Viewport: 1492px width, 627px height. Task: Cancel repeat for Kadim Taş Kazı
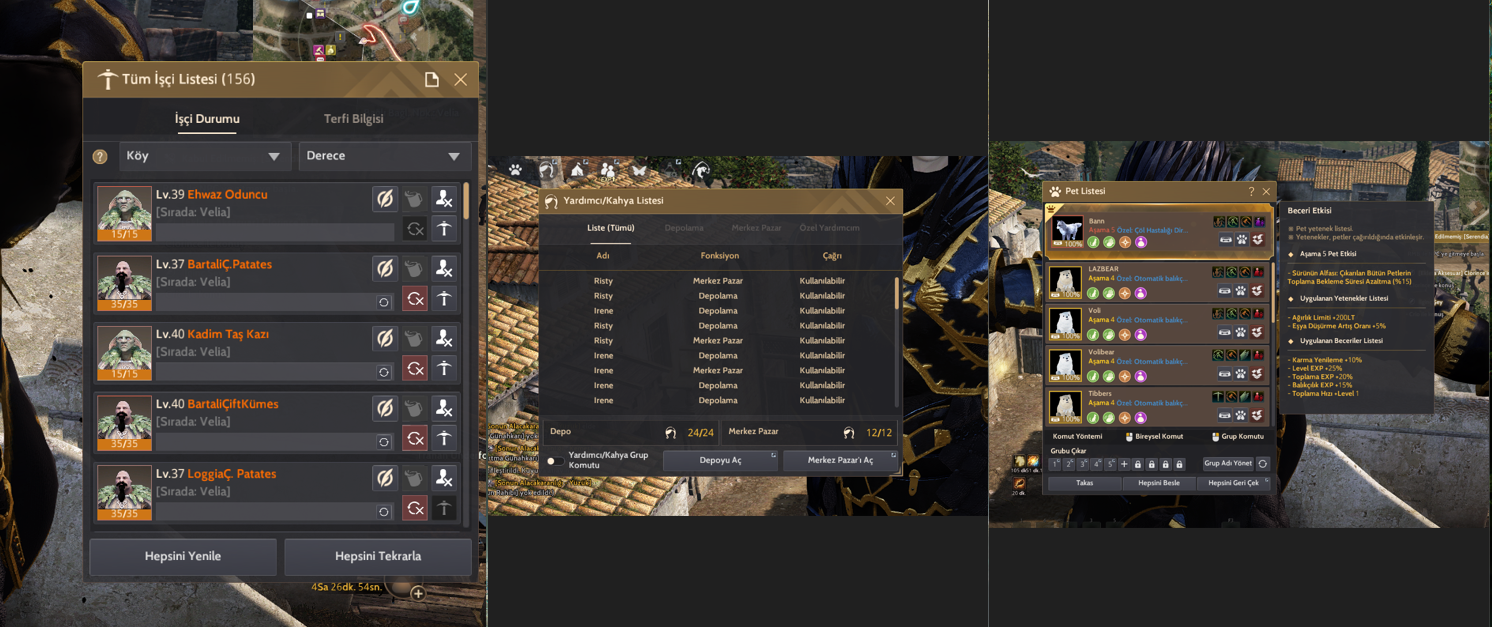click(415, 369)
